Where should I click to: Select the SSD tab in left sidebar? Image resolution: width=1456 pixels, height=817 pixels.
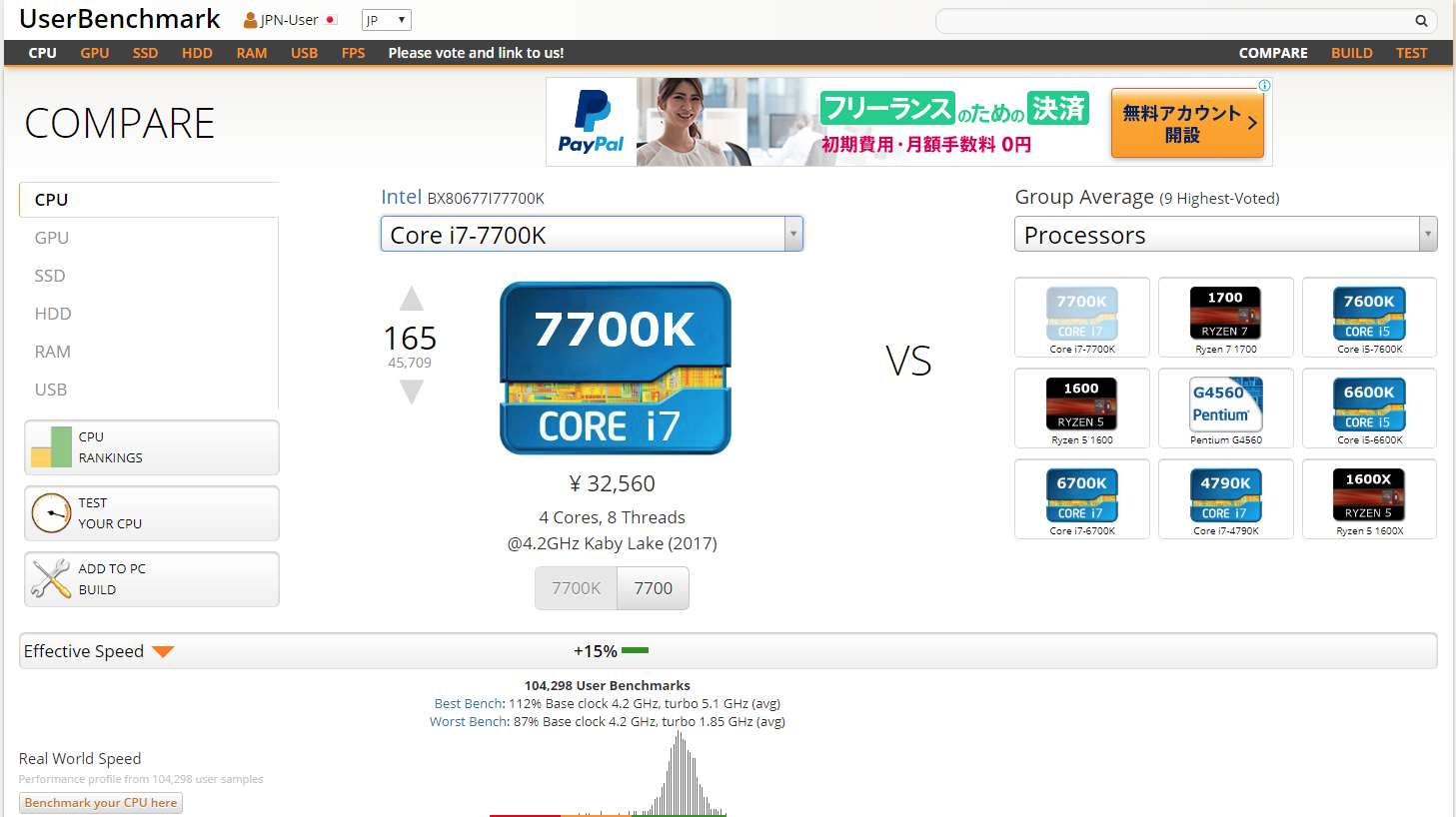pos(149,276)
